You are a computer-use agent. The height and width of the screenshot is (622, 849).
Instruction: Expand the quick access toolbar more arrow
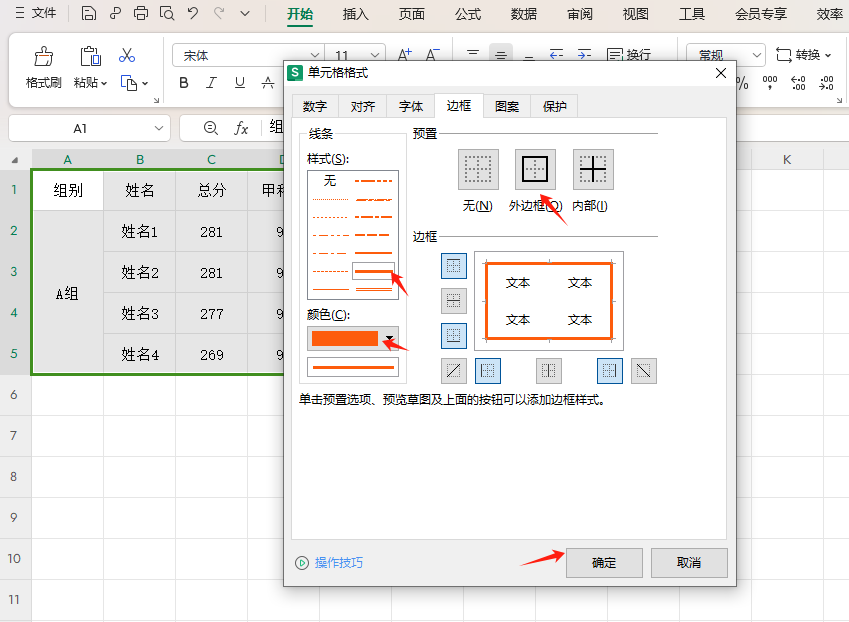pos(245,13)
